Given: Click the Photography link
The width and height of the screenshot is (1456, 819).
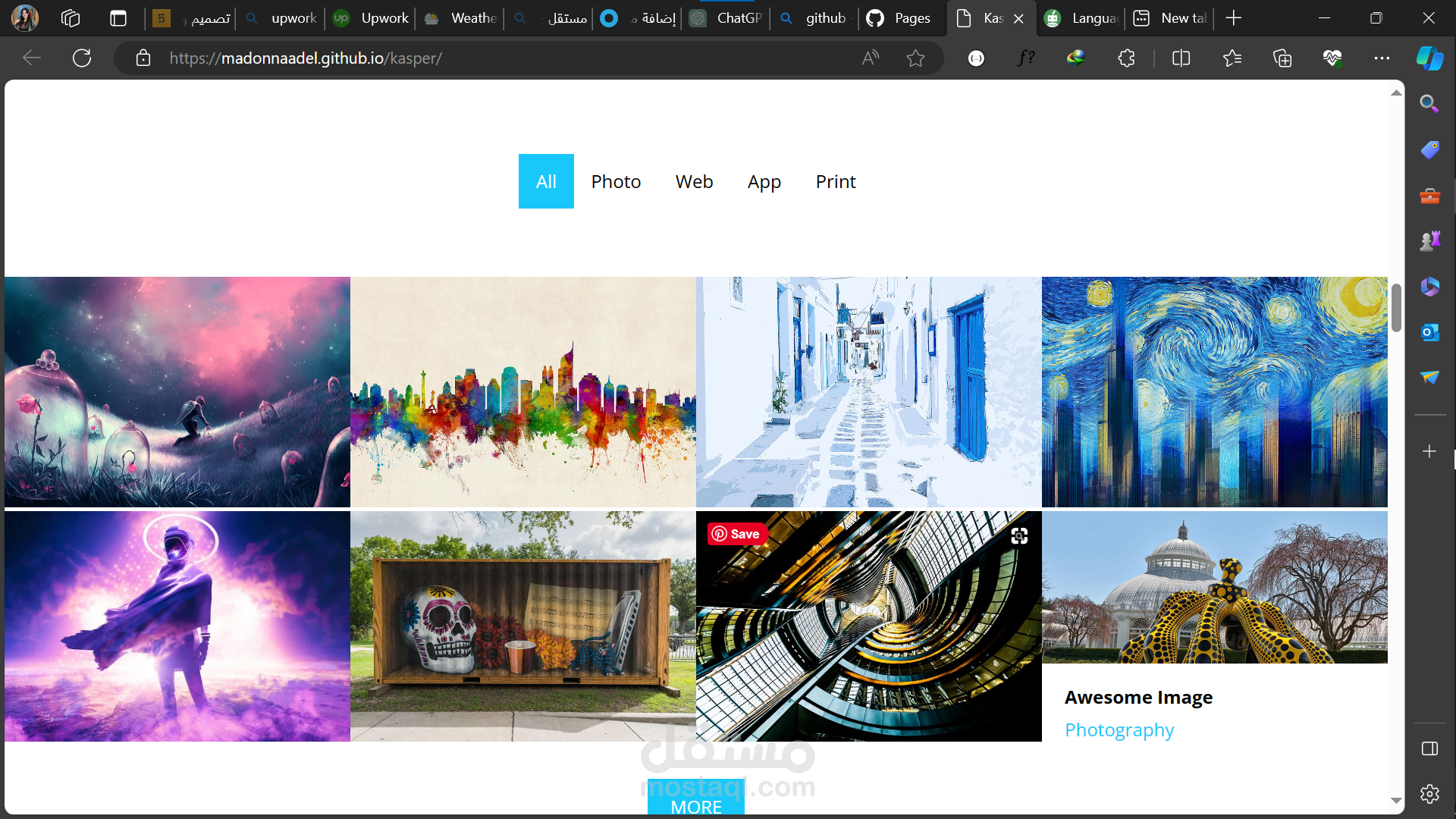Looking at the screenshot, I should (x=1119, y=730).
